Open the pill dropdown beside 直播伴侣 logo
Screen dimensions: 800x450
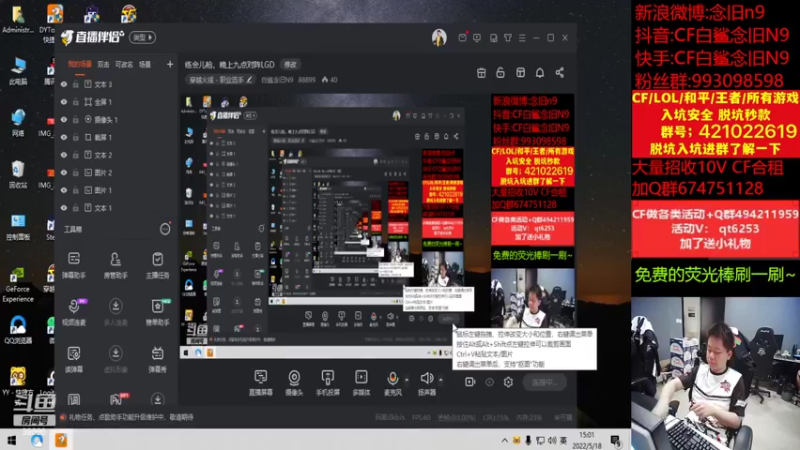tap(142, 37)
